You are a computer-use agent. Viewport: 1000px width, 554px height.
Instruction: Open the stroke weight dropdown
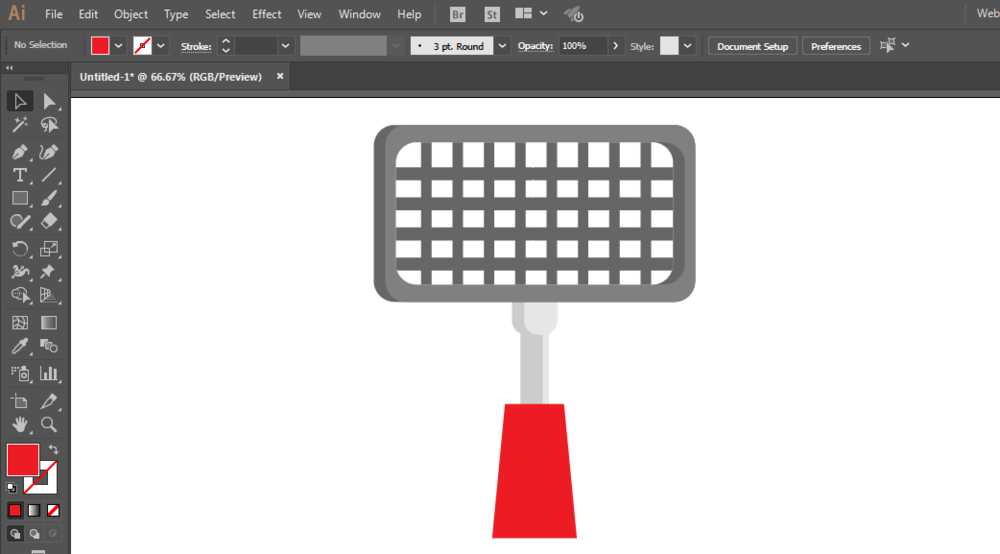[x=285, y=46]
